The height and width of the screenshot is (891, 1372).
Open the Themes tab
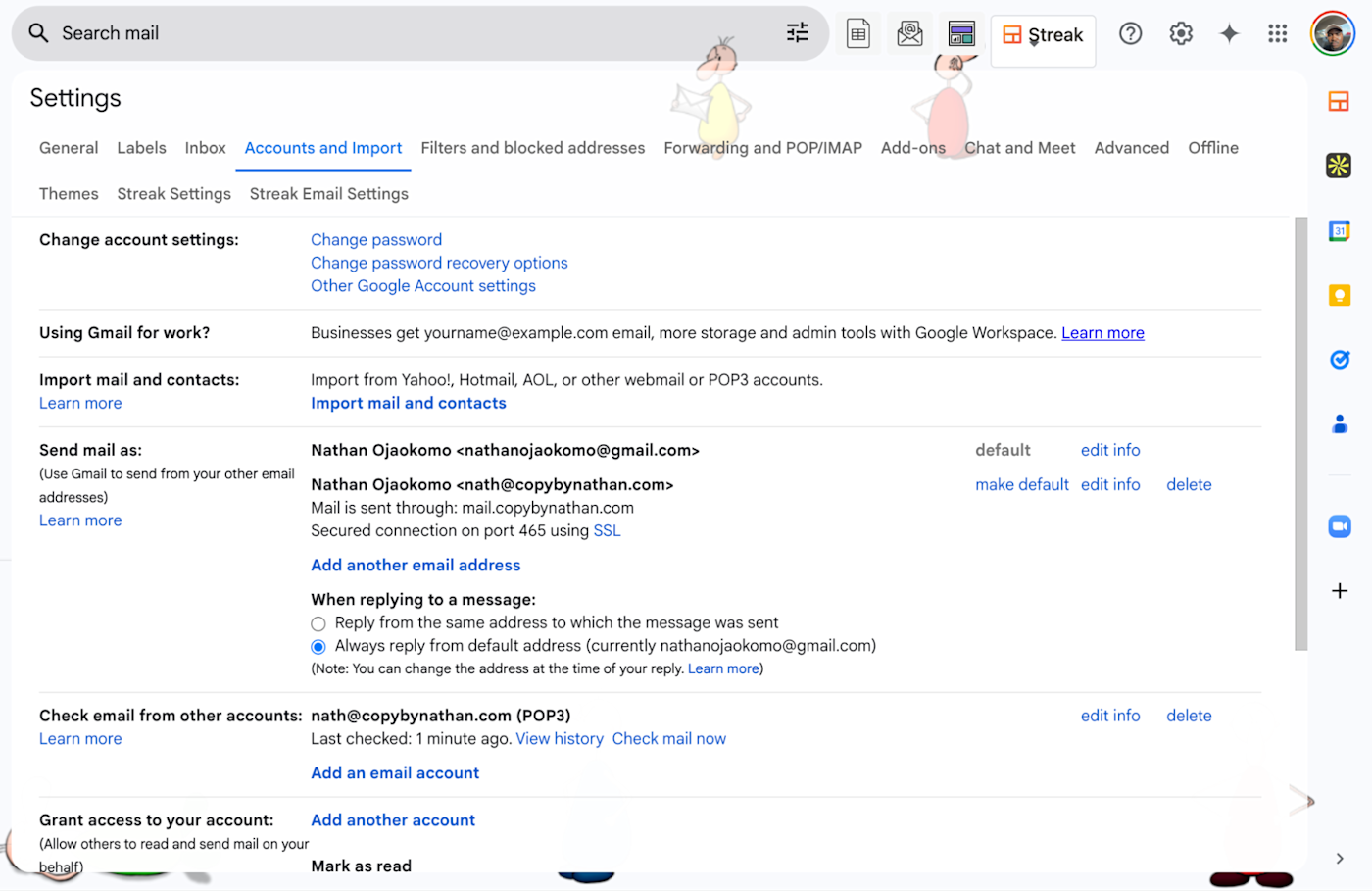(x=69, y=194)
